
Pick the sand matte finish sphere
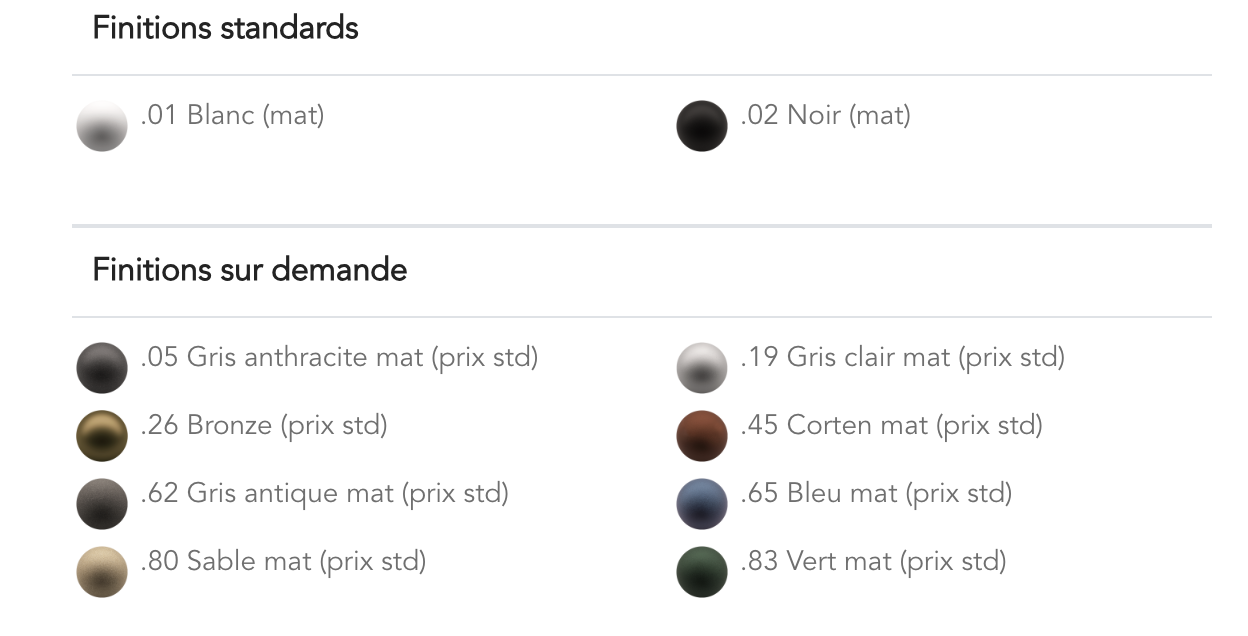tap(102, 572)
